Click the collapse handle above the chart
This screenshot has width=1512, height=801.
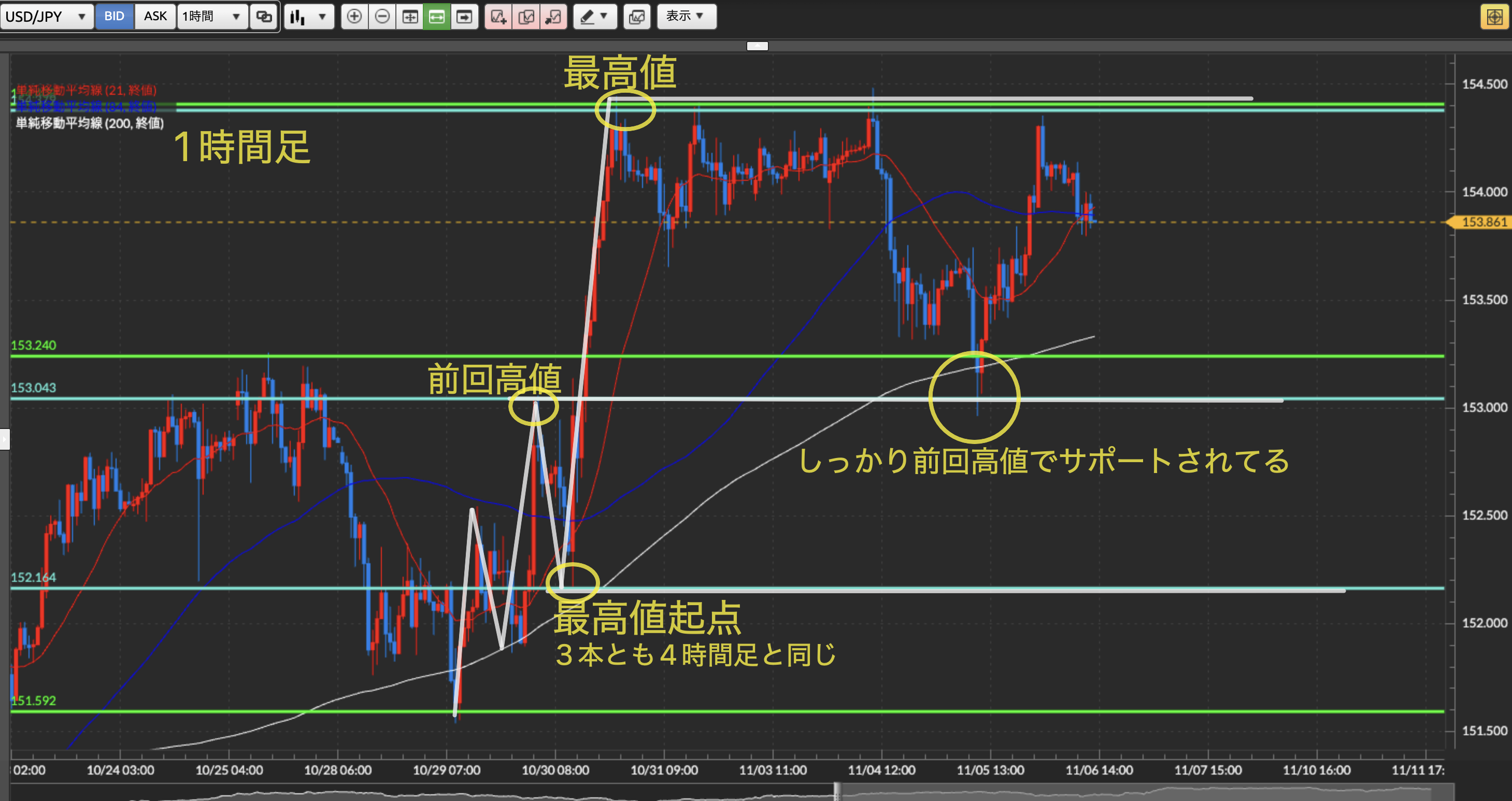757,46
